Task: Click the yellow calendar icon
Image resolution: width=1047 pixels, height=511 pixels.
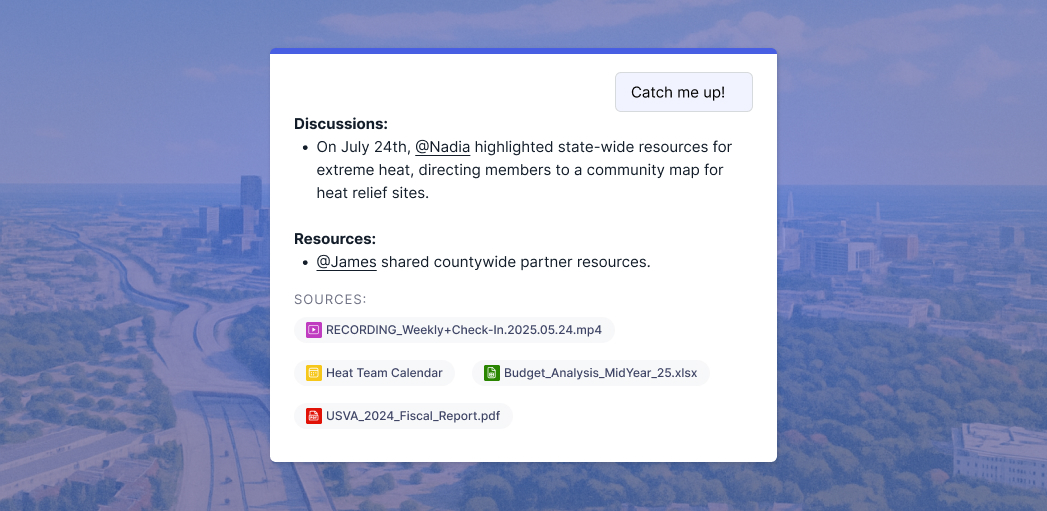Action: pyautogui.click(x=314, y=373)
